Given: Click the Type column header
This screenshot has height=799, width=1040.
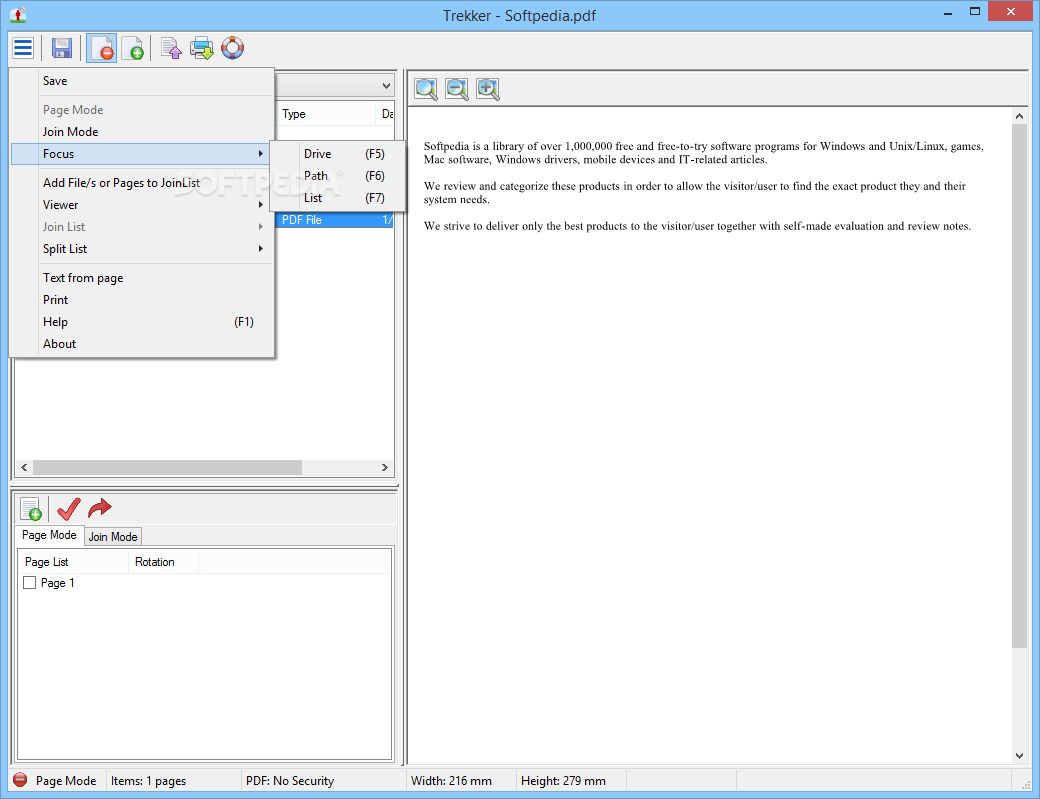Looking at the screenshot, I should pos(325,114).
